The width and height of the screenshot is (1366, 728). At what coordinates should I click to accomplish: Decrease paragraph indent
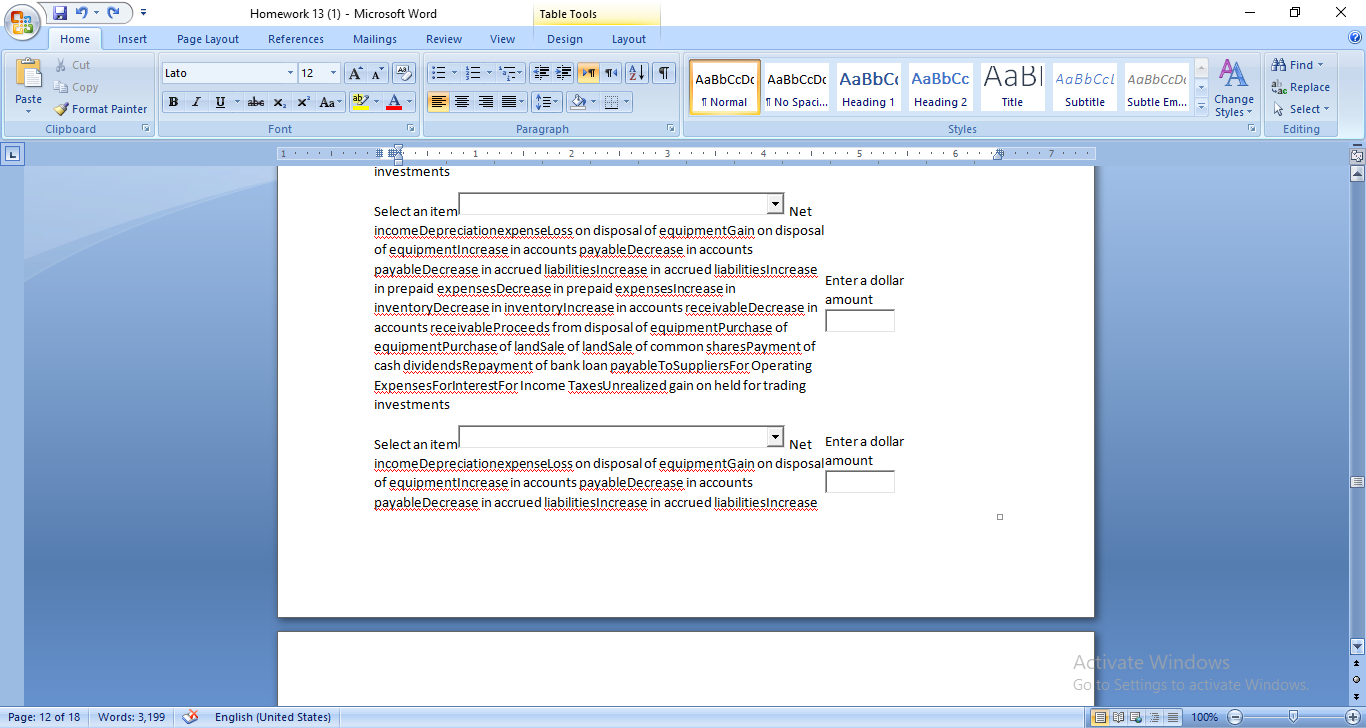[541, 73]
